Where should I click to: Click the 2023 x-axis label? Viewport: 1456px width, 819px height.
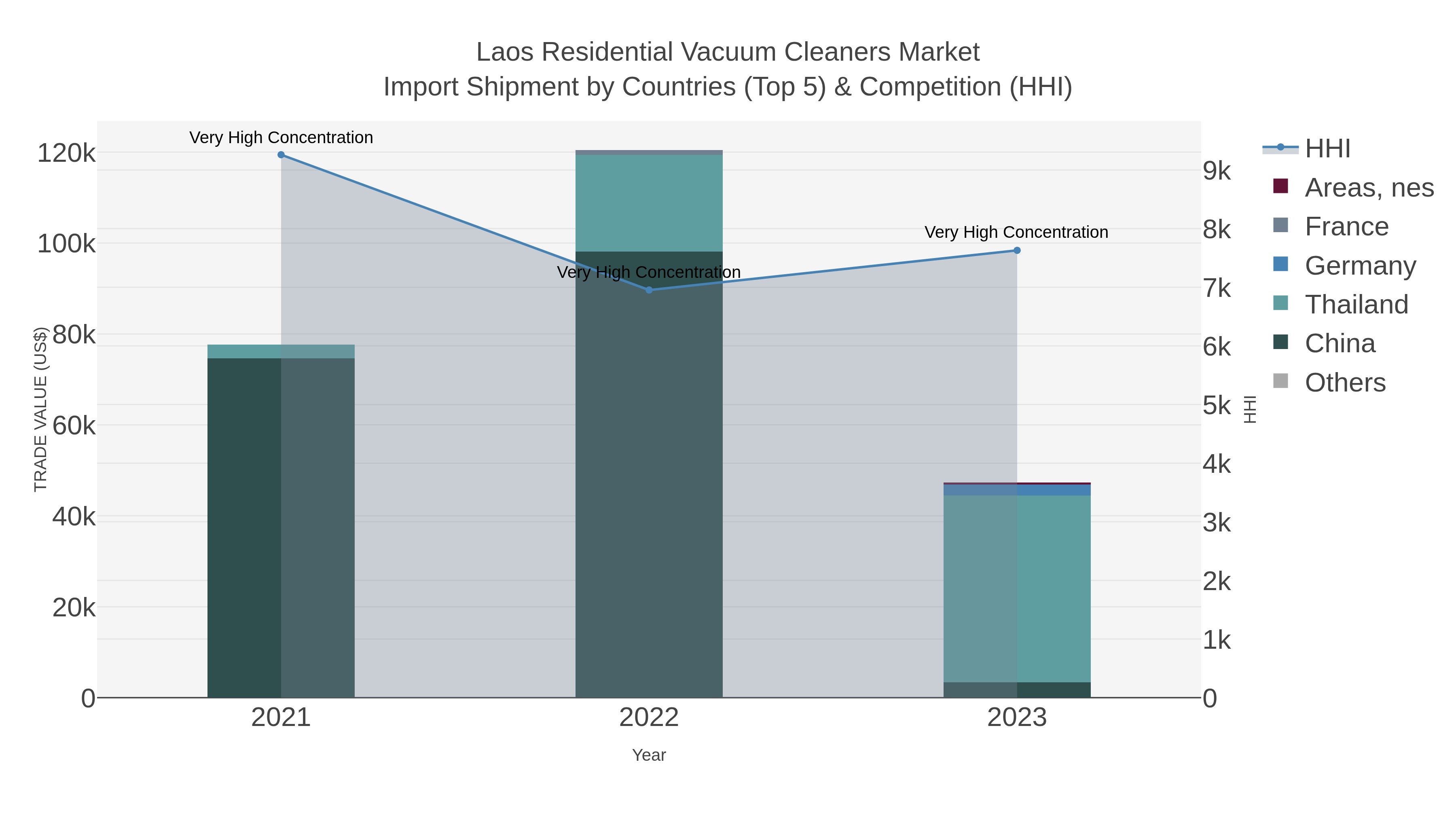click(1017, 717)
